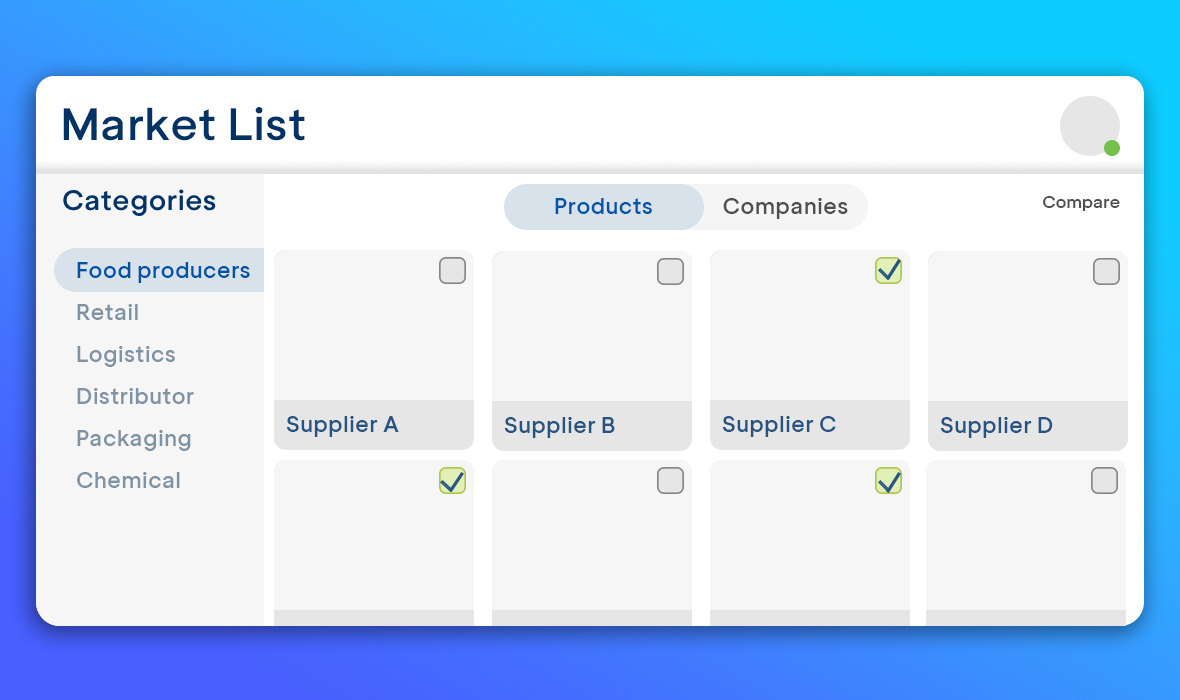Check the Supplier D checkbox

point(1106,271)
